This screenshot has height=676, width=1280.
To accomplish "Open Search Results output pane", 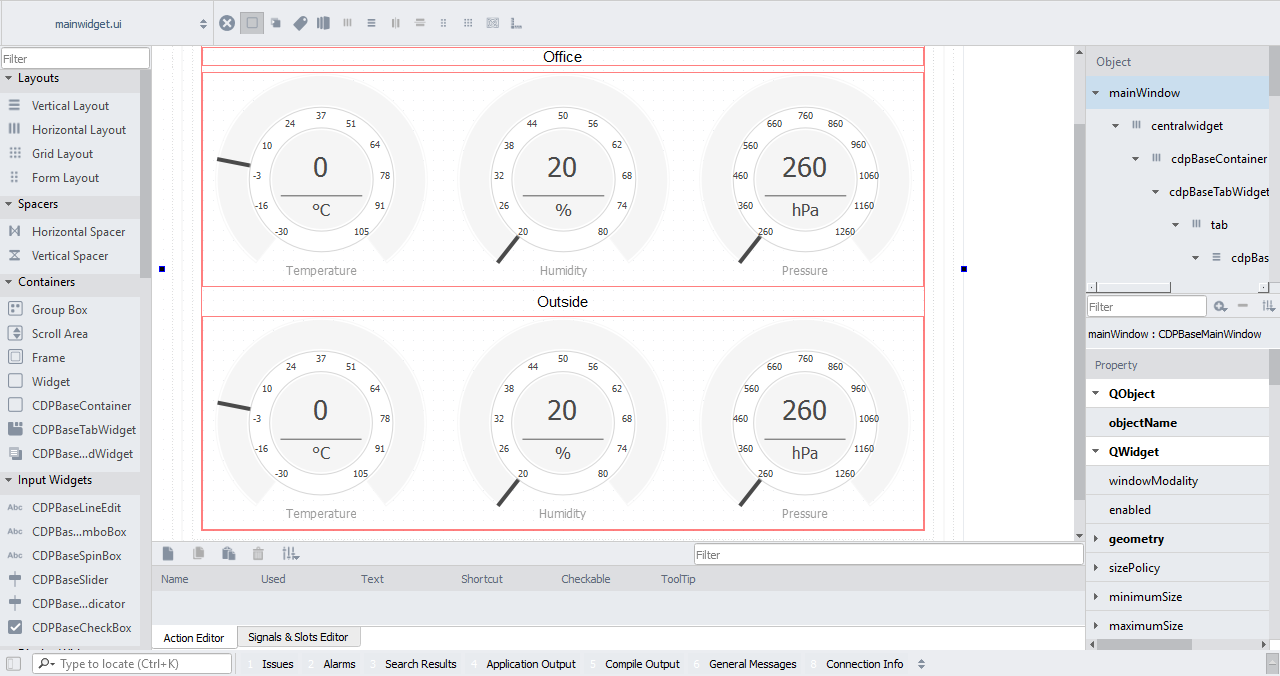I will click(413, 664).
